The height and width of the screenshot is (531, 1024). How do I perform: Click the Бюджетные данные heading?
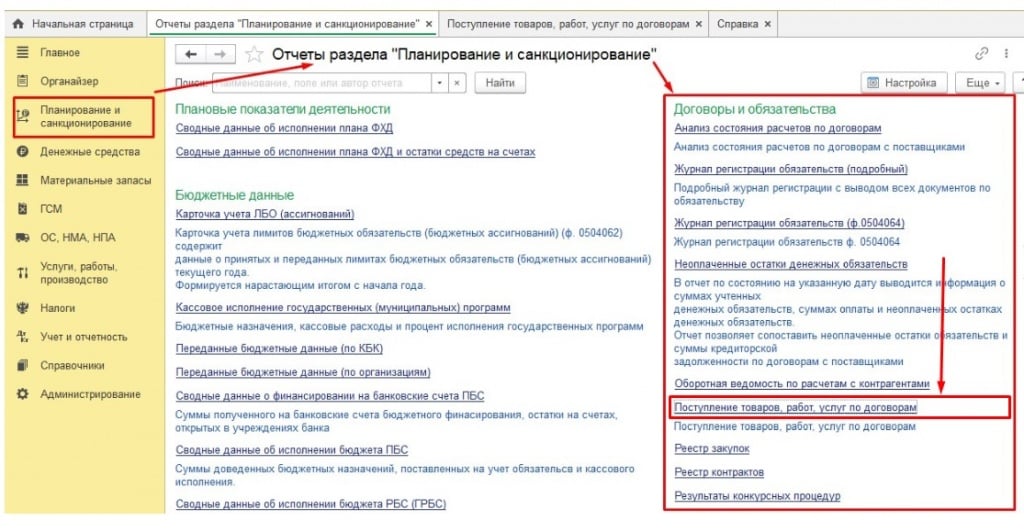point(234,195)
